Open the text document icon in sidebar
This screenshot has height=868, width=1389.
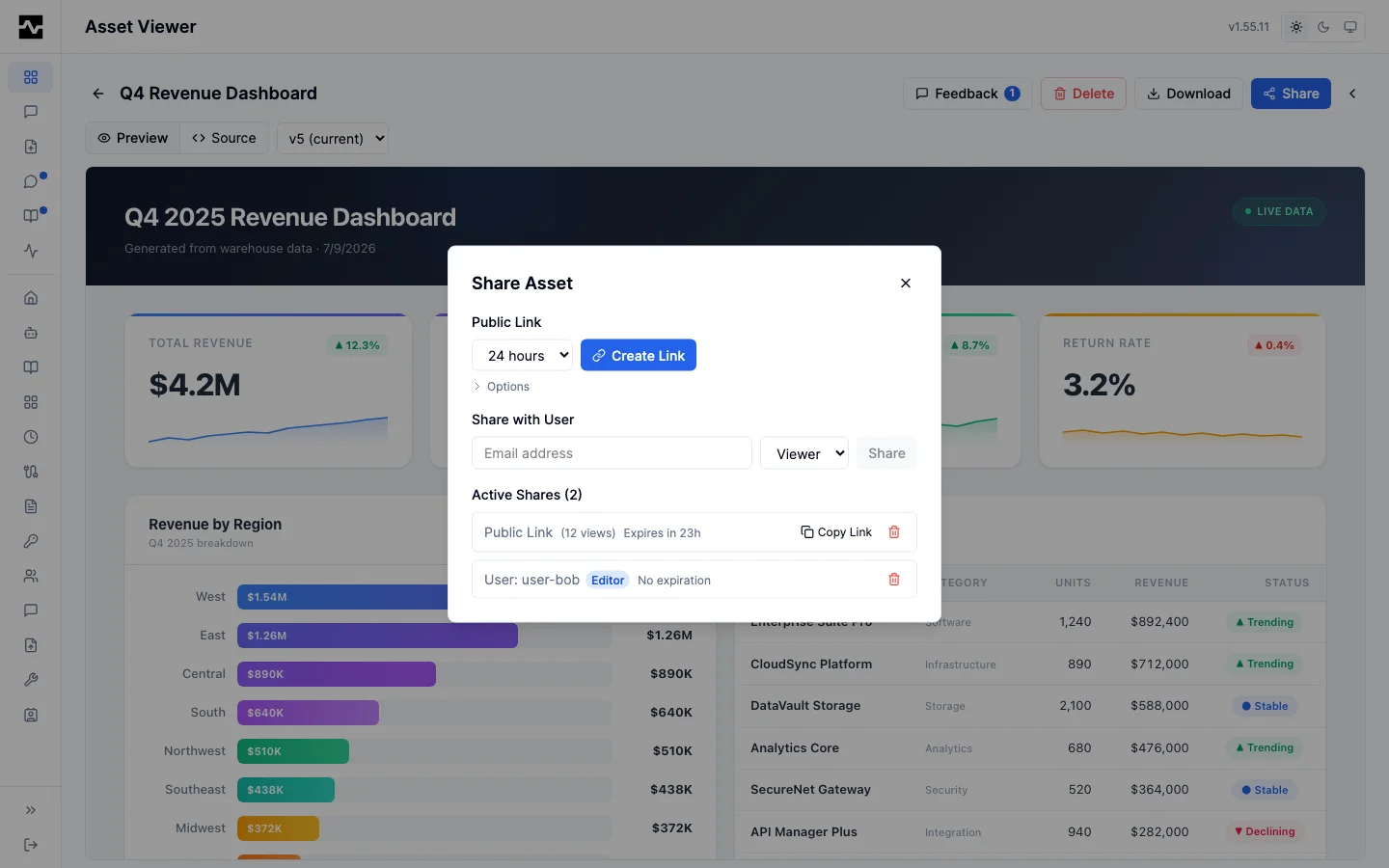[31, 506]
